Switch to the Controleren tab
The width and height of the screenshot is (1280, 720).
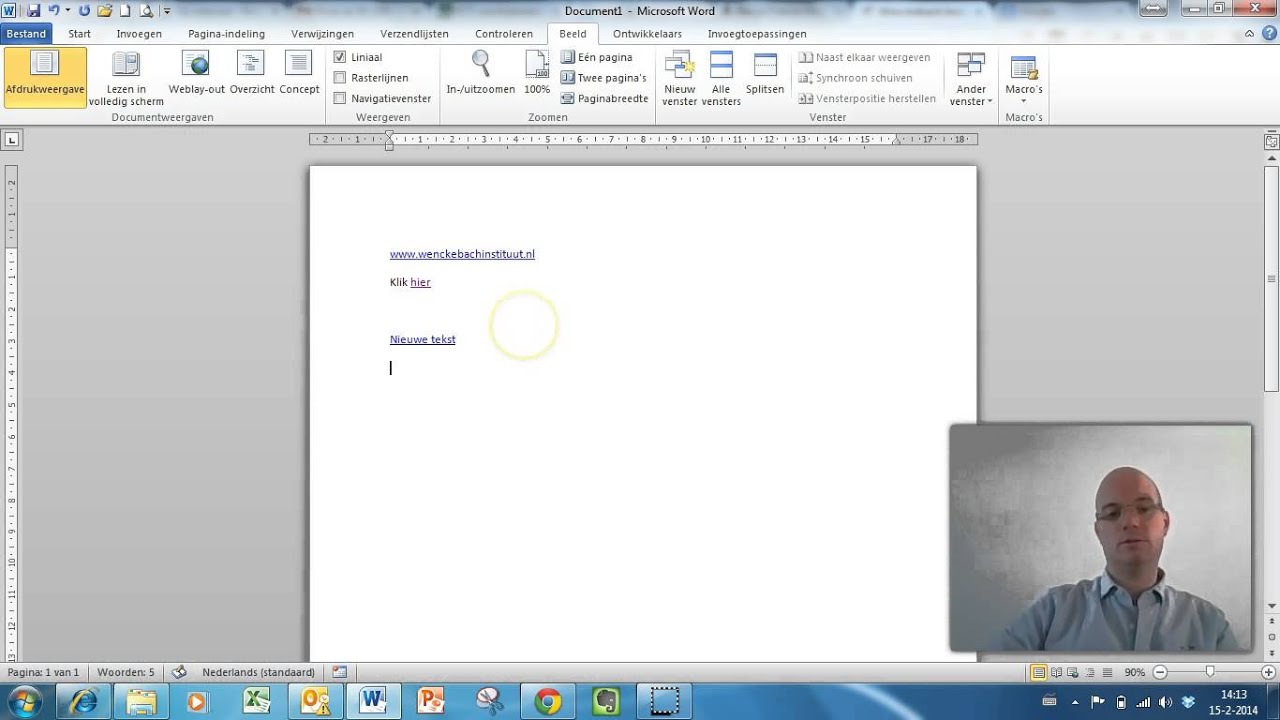(x=504, y=33)
